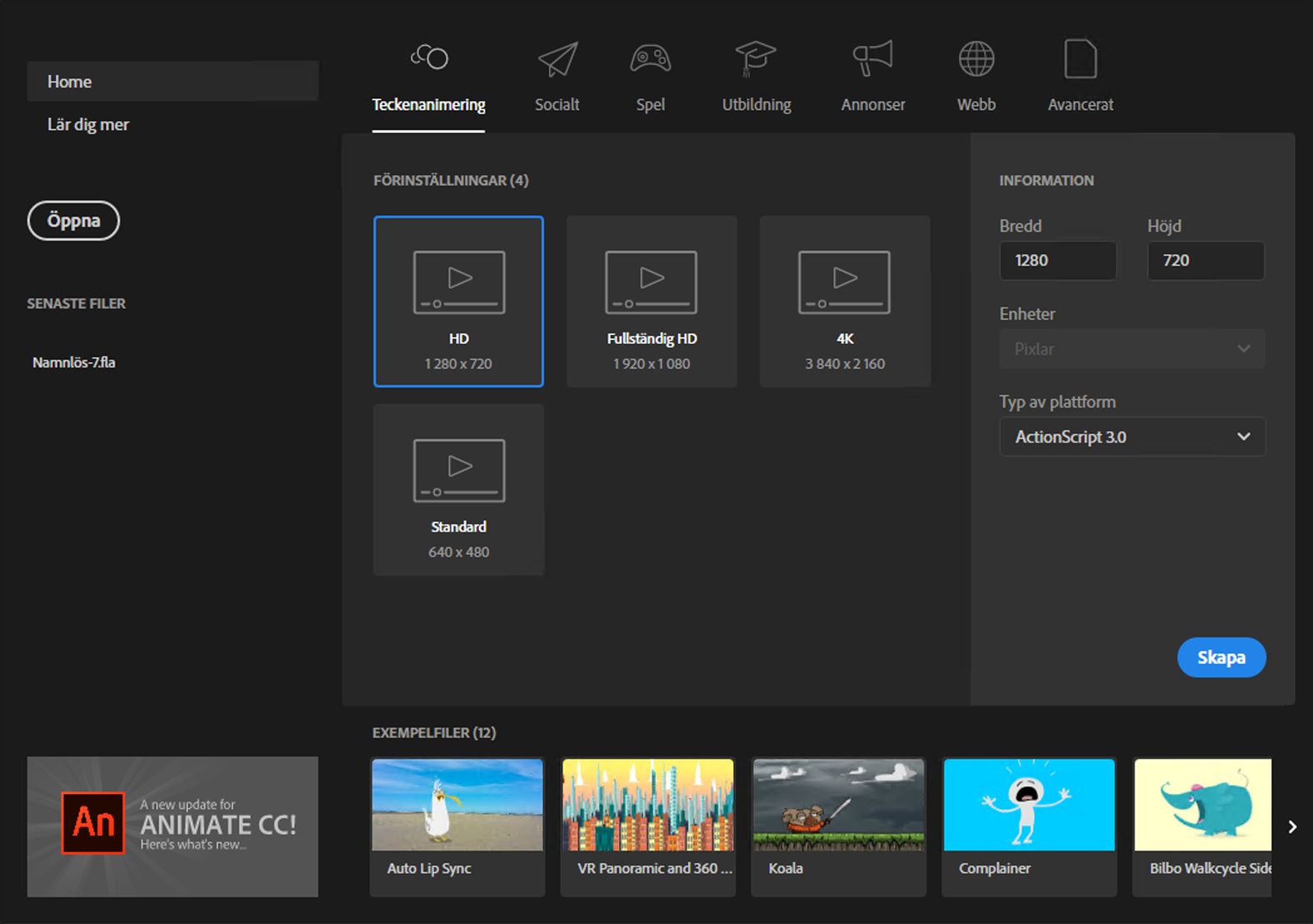Image resolution: width=1313 pixels, height=924 pixels.
Task: Click the SENASTE FILER heading
Action: (76, 304)
